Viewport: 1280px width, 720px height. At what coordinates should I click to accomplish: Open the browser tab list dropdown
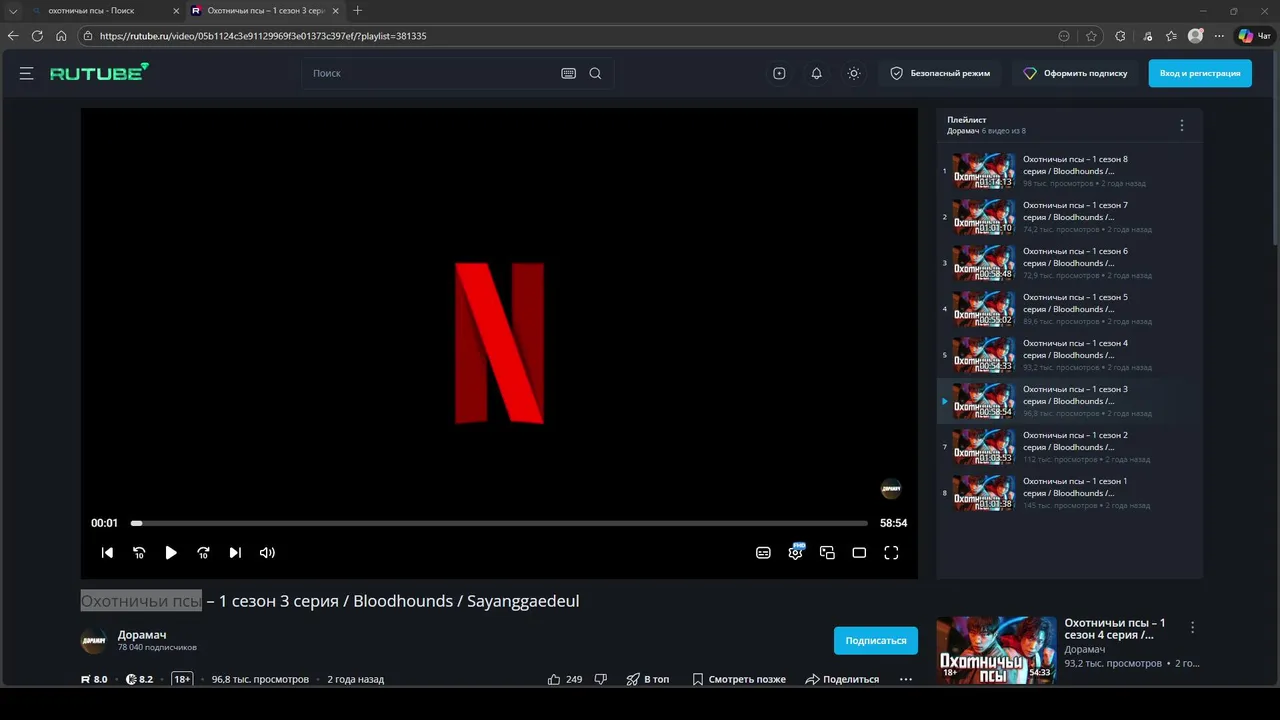13,10
